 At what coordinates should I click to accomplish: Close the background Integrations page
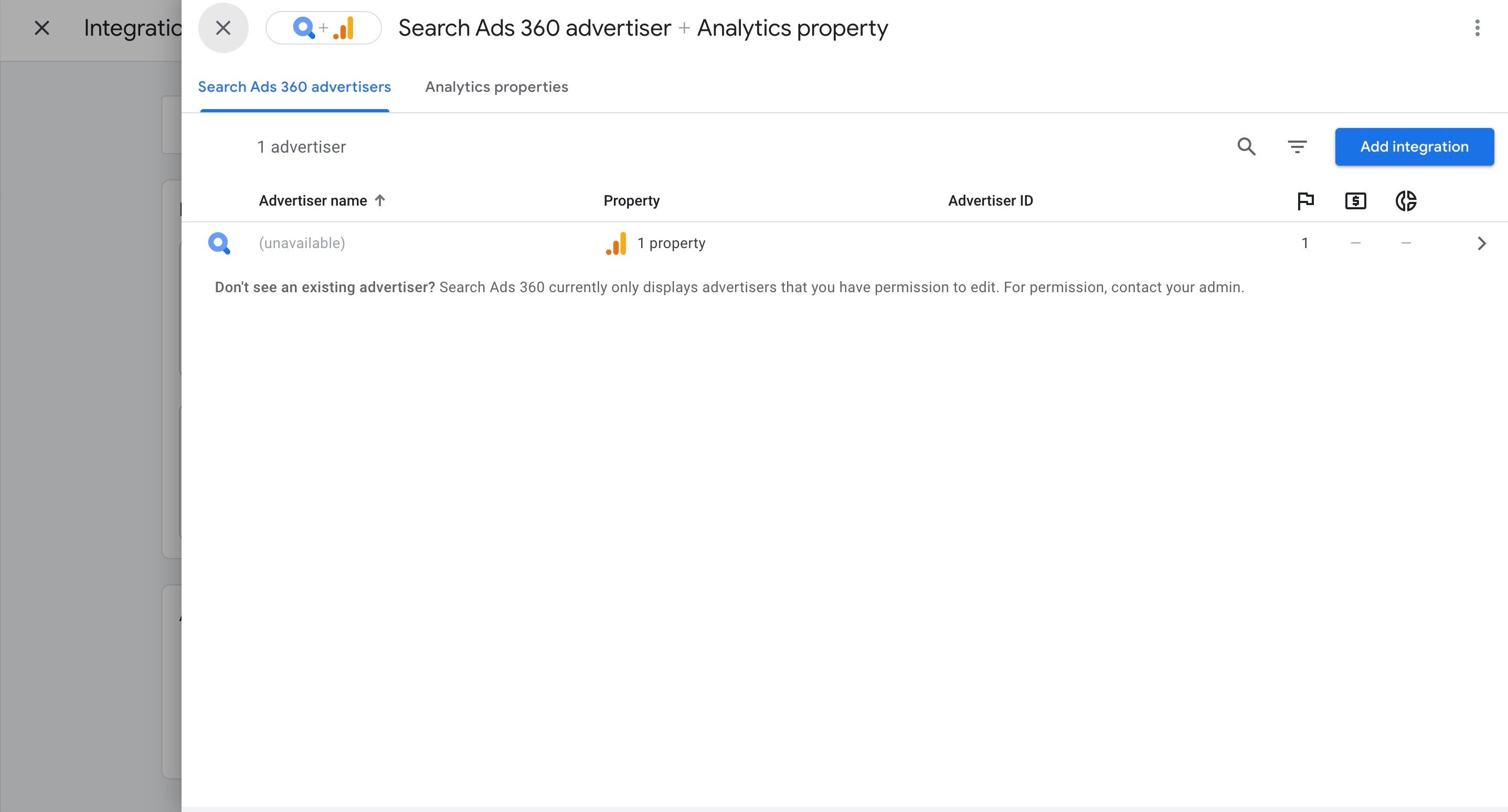coord(41,27)
